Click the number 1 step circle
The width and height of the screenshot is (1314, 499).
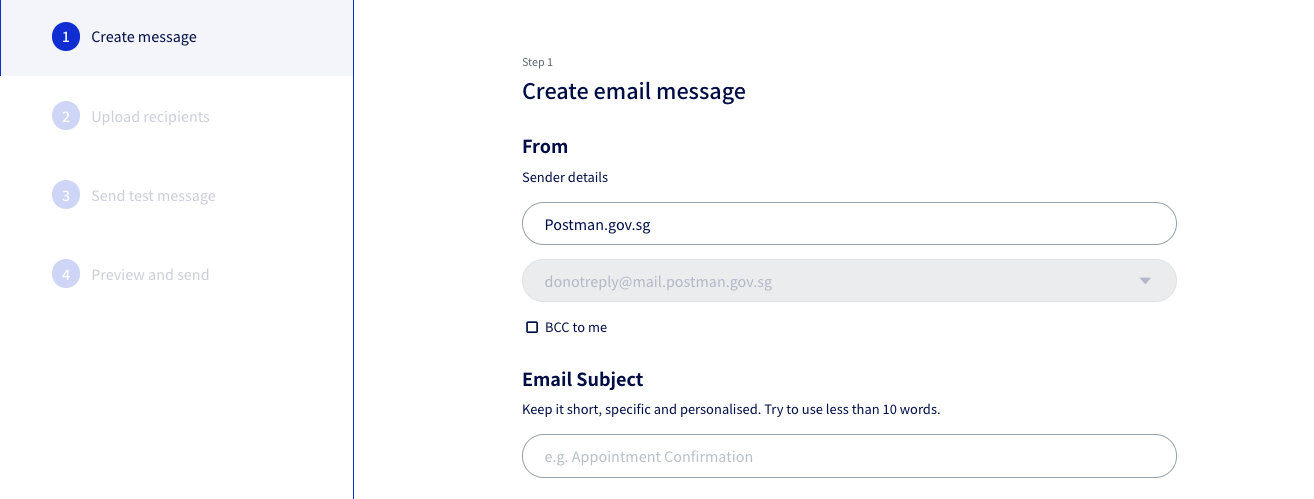65,37
